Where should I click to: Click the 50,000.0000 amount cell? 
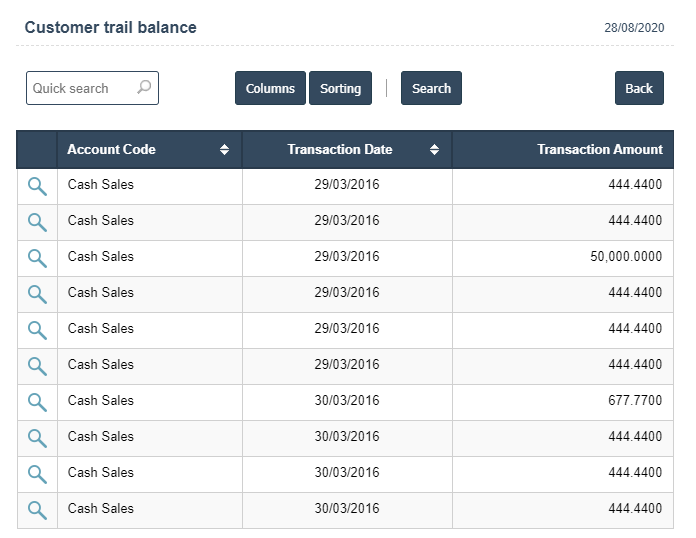(625, 257)
